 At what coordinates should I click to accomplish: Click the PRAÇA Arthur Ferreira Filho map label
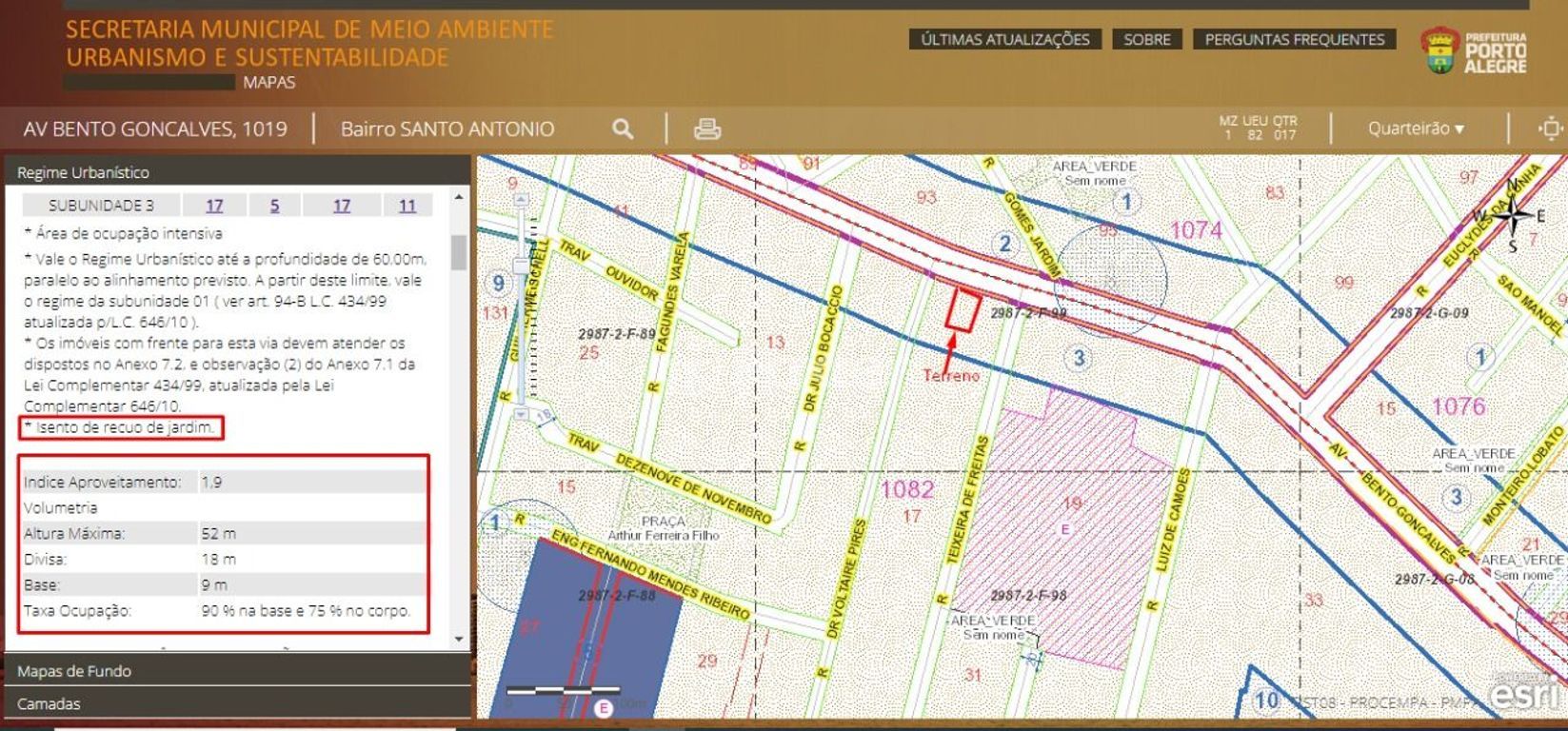(664, 528)
